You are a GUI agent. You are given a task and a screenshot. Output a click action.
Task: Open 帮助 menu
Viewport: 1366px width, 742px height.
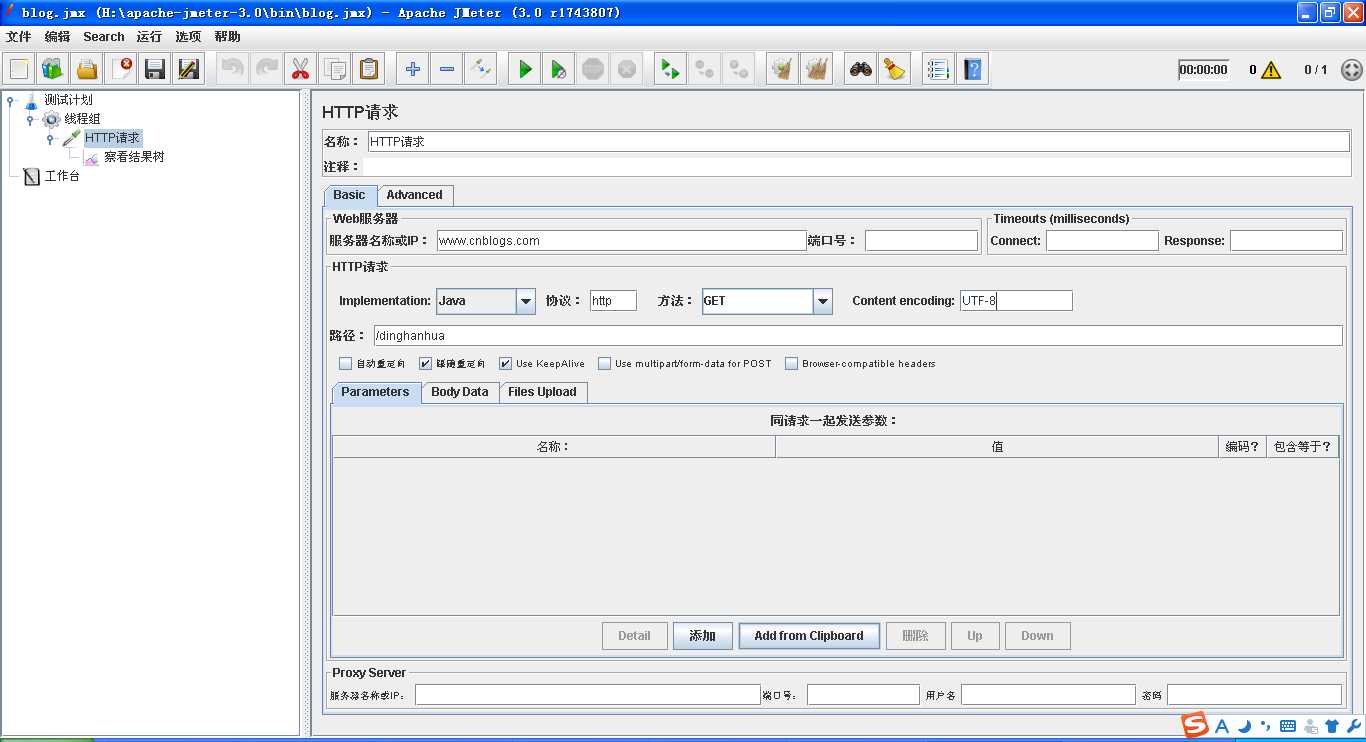pyautogui.click(x=227, y=37)
